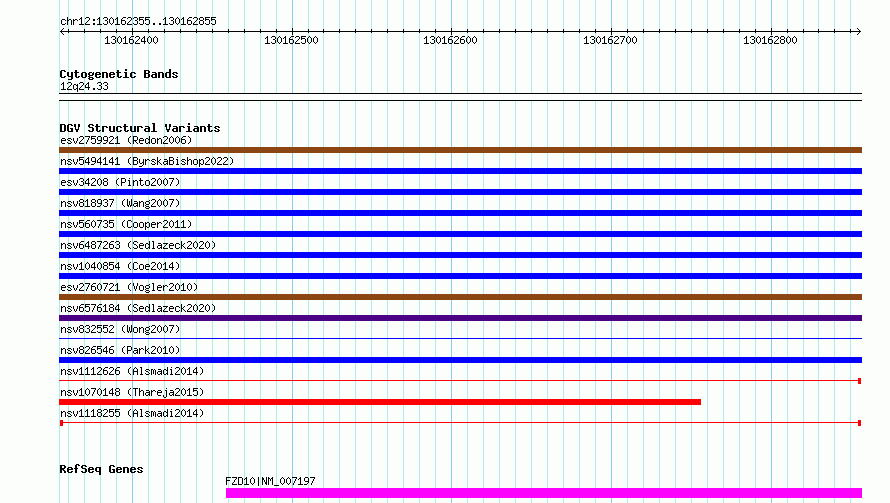Click the 130162400 ruler position label
Viewport: 890px width, 503px height.
click(x=131, y=40)
